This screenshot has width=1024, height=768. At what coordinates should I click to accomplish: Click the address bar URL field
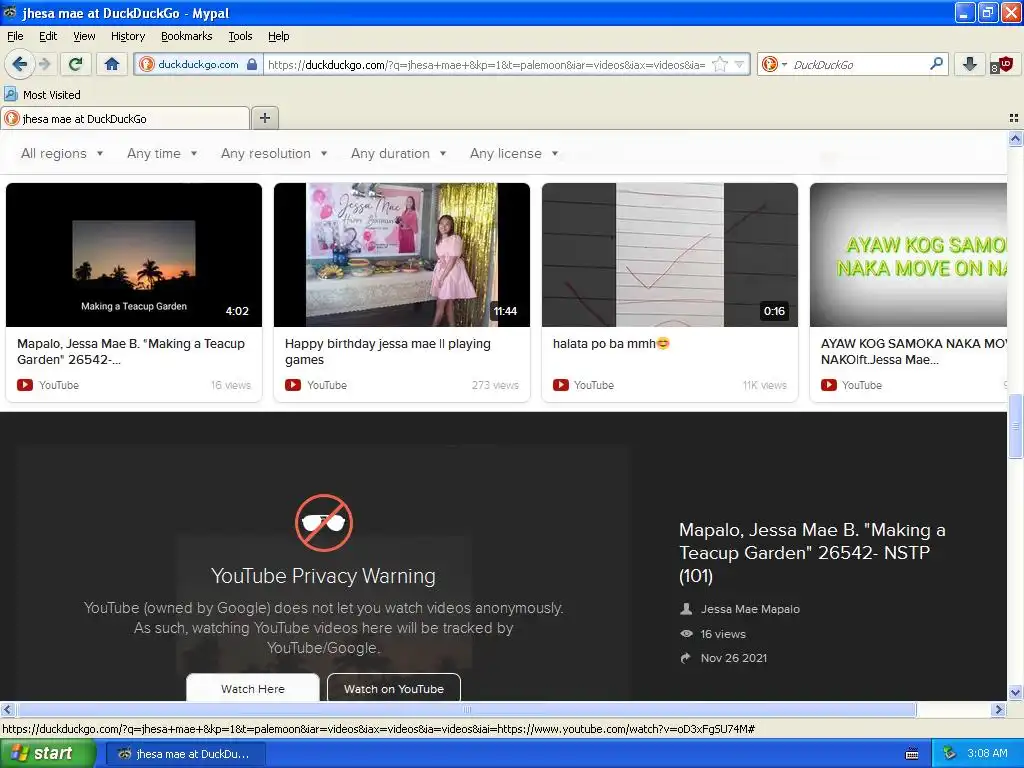487,64
